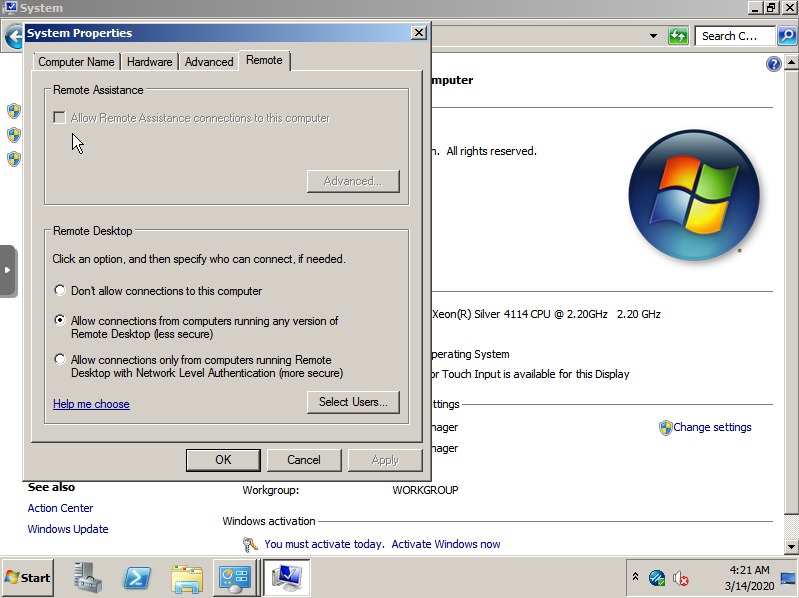Image resolution: width=799 pixels, height=598 pixels.
Task: Launch Windows PowerShell from the taskbar
Action: point(137,578)
